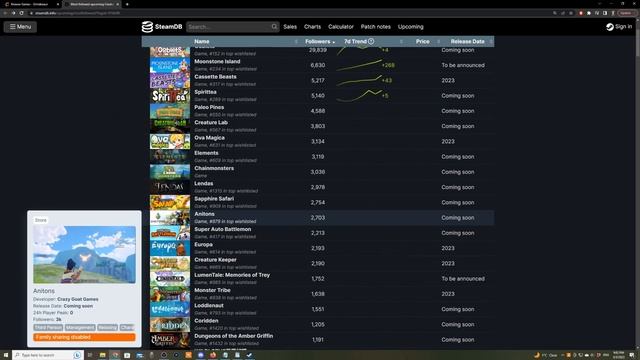Click the Steam Sign in link
640x360 pixels.
(x=619, y=27)
